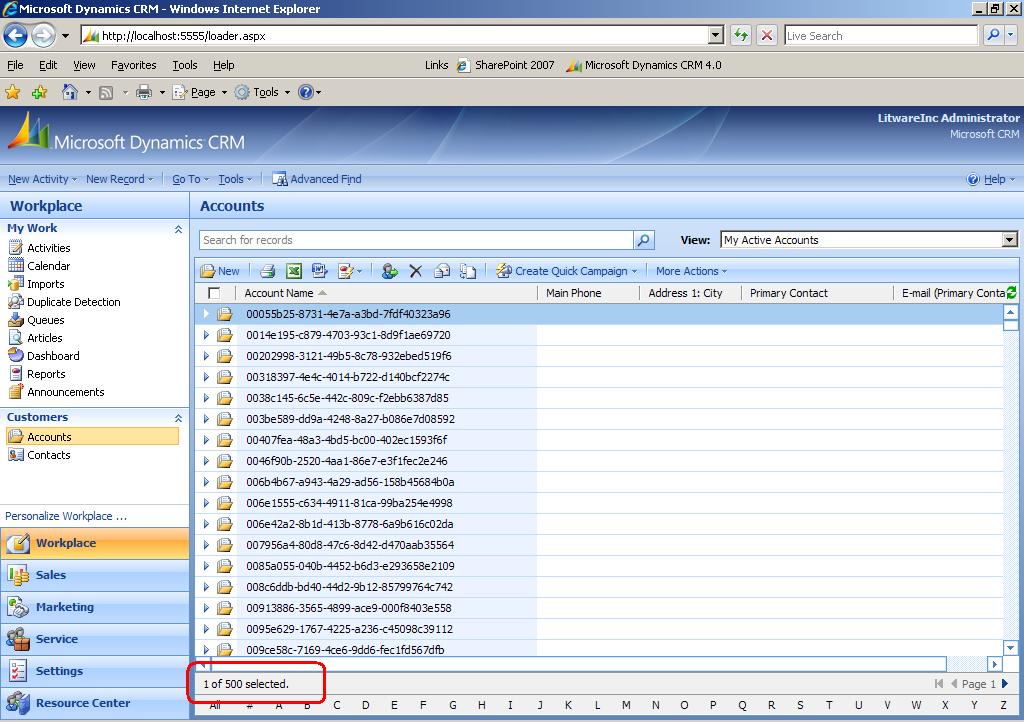Click Personalize Workplace link
The width and height of the screenshot is (1024, 722).
(66, 516)
